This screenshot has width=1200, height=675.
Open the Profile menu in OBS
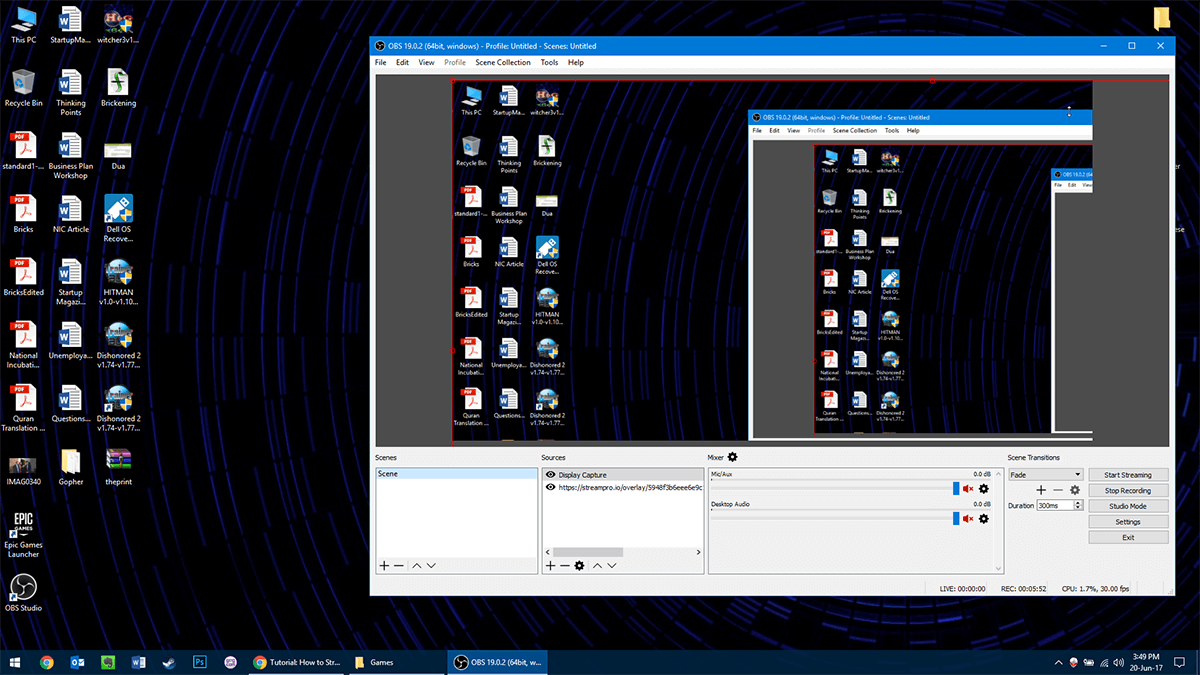pyautogui.click(x=455, y=62)
